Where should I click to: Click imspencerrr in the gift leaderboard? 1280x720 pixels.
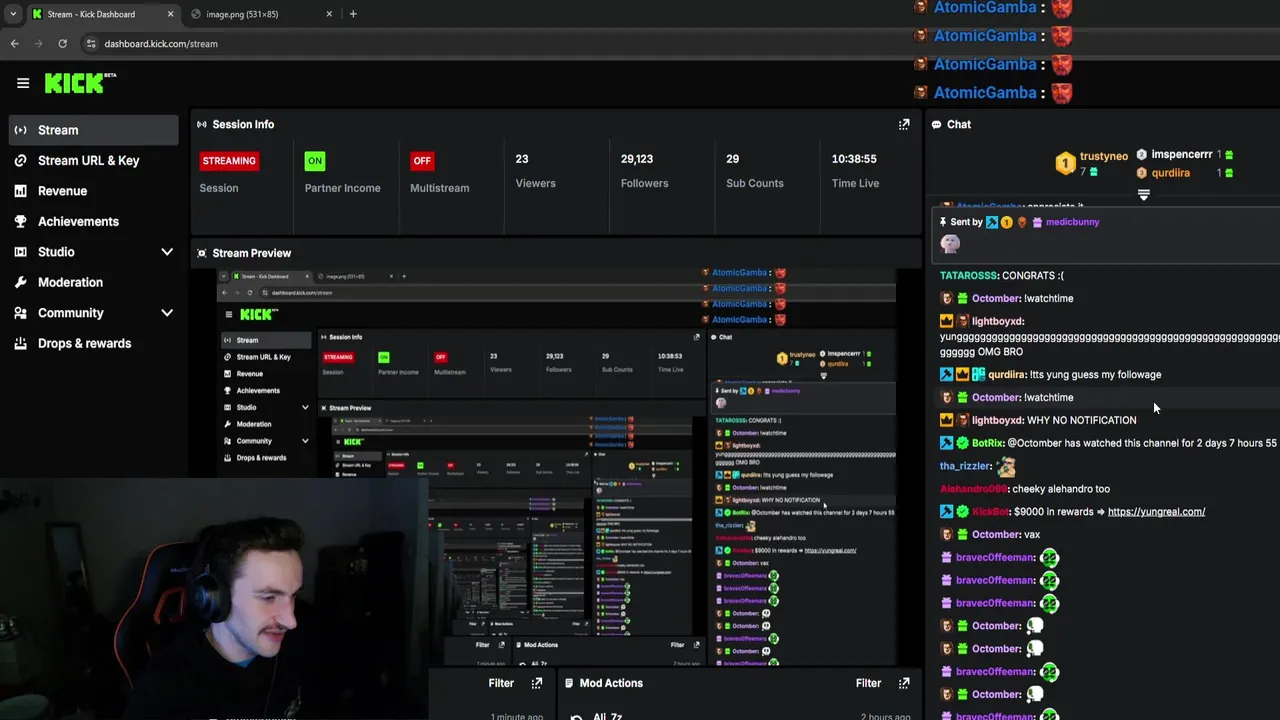1182,155
